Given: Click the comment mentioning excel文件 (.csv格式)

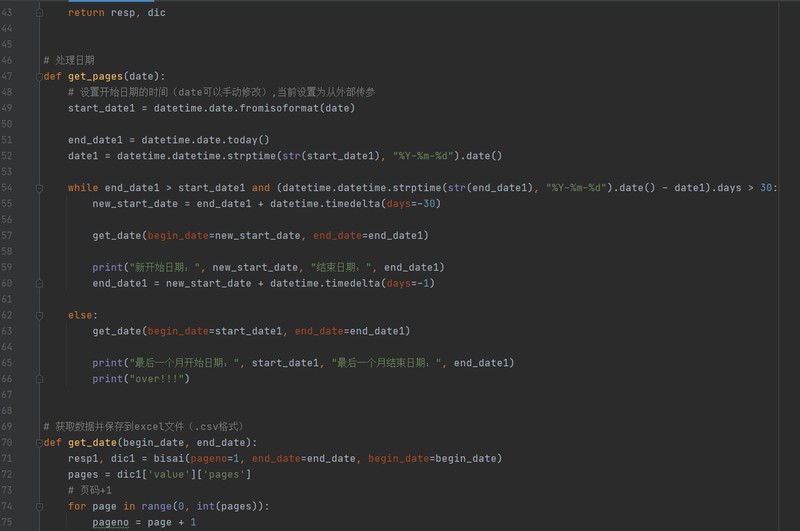Looking at the screenshot, I should pos(144,426).
